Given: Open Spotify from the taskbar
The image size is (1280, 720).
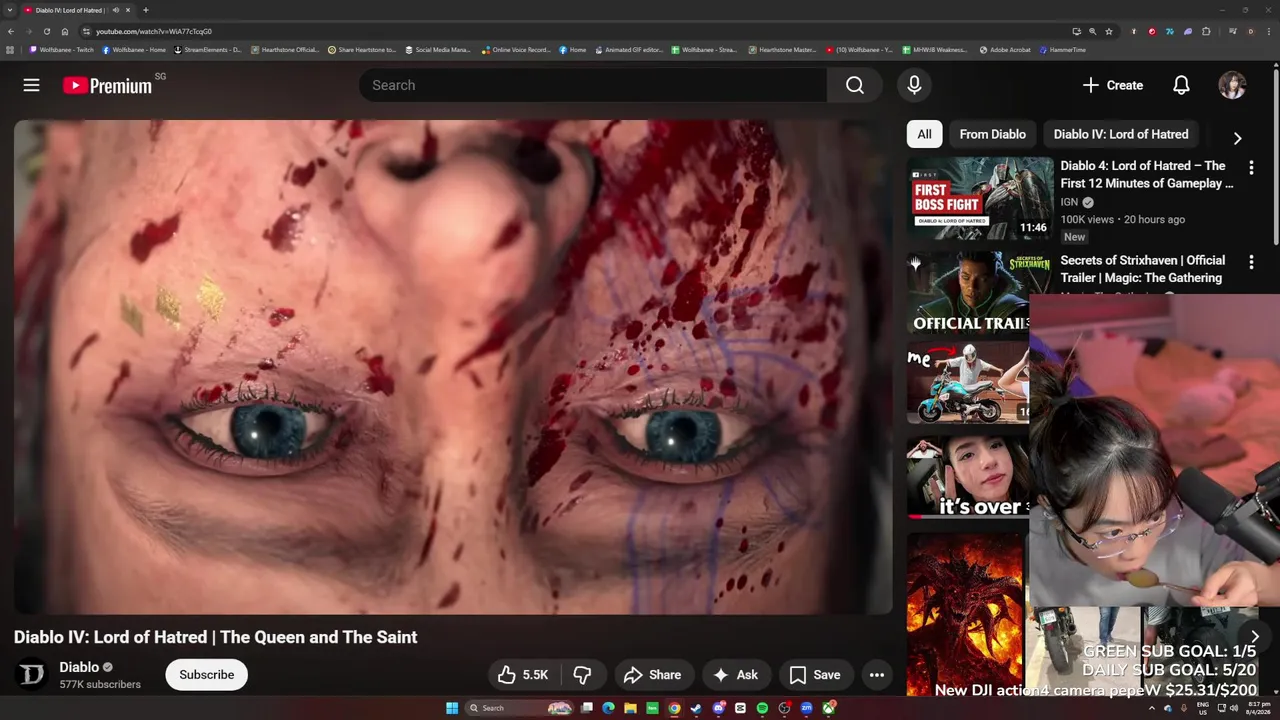Looking at the screenshot, I should [x=762, y=708].
